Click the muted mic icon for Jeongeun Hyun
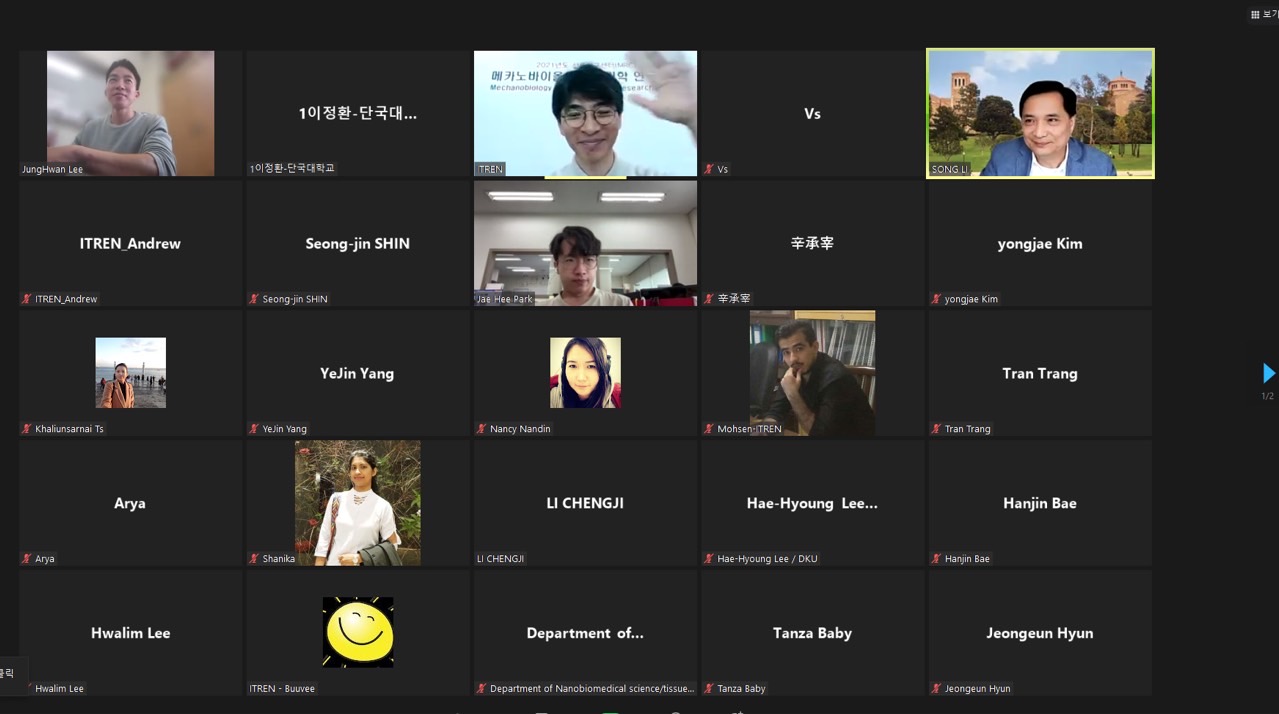The width and height of the screenshot is (1279, 714). click(936, 689)
